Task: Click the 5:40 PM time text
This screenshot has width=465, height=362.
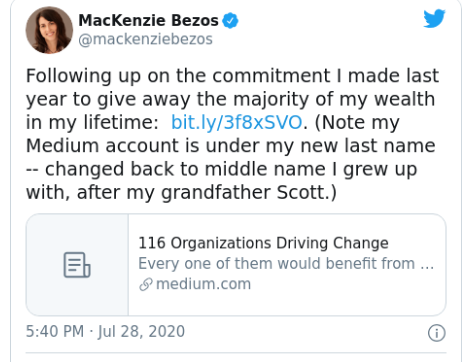Action: (x=55, y=332)
